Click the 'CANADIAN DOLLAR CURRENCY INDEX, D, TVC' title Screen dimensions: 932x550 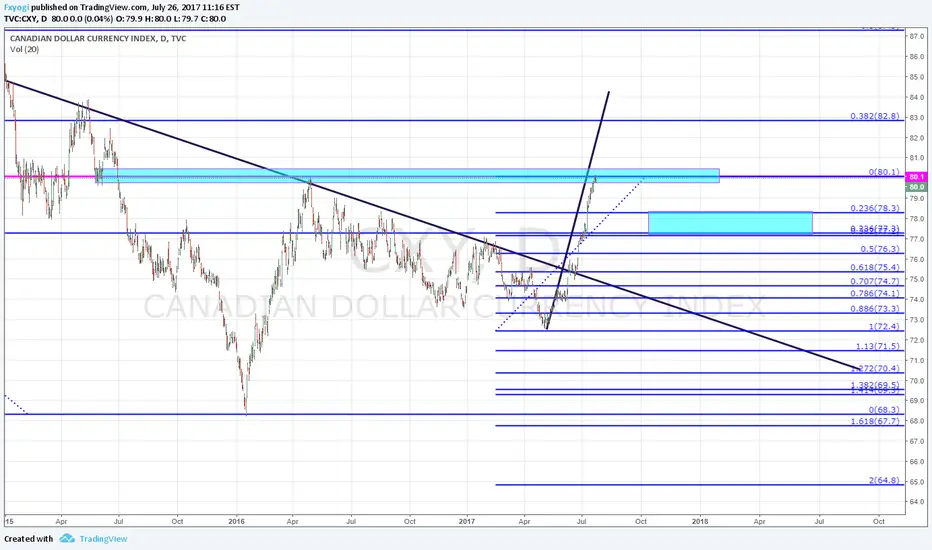tap(98, 39)
